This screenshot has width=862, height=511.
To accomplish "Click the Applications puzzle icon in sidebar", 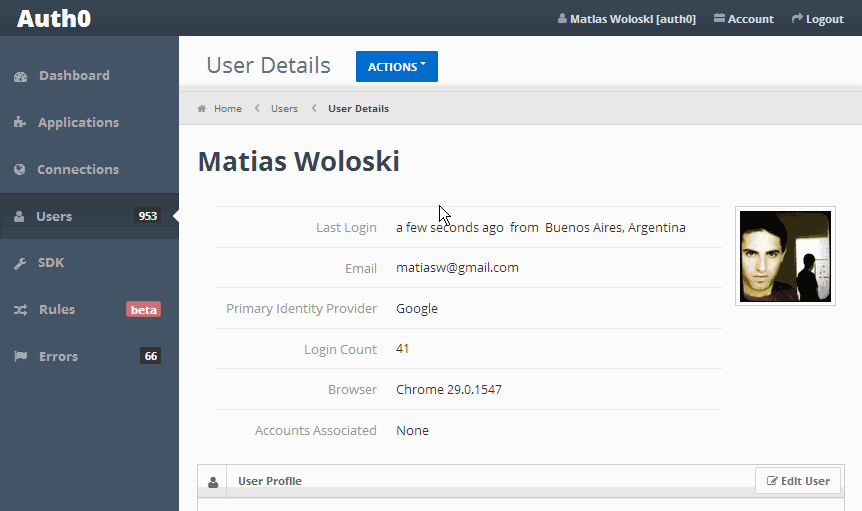I will [20, 122].
